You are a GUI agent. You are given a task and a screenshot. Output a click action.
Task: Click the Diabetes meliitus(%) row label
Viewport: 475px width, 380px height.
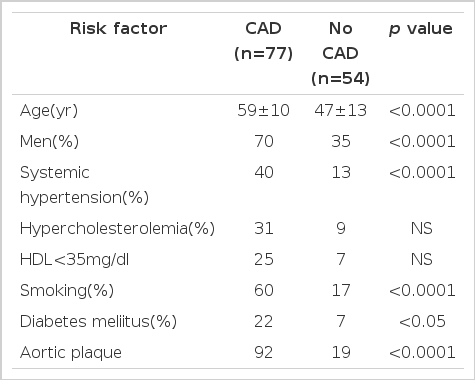click(98, 321)
